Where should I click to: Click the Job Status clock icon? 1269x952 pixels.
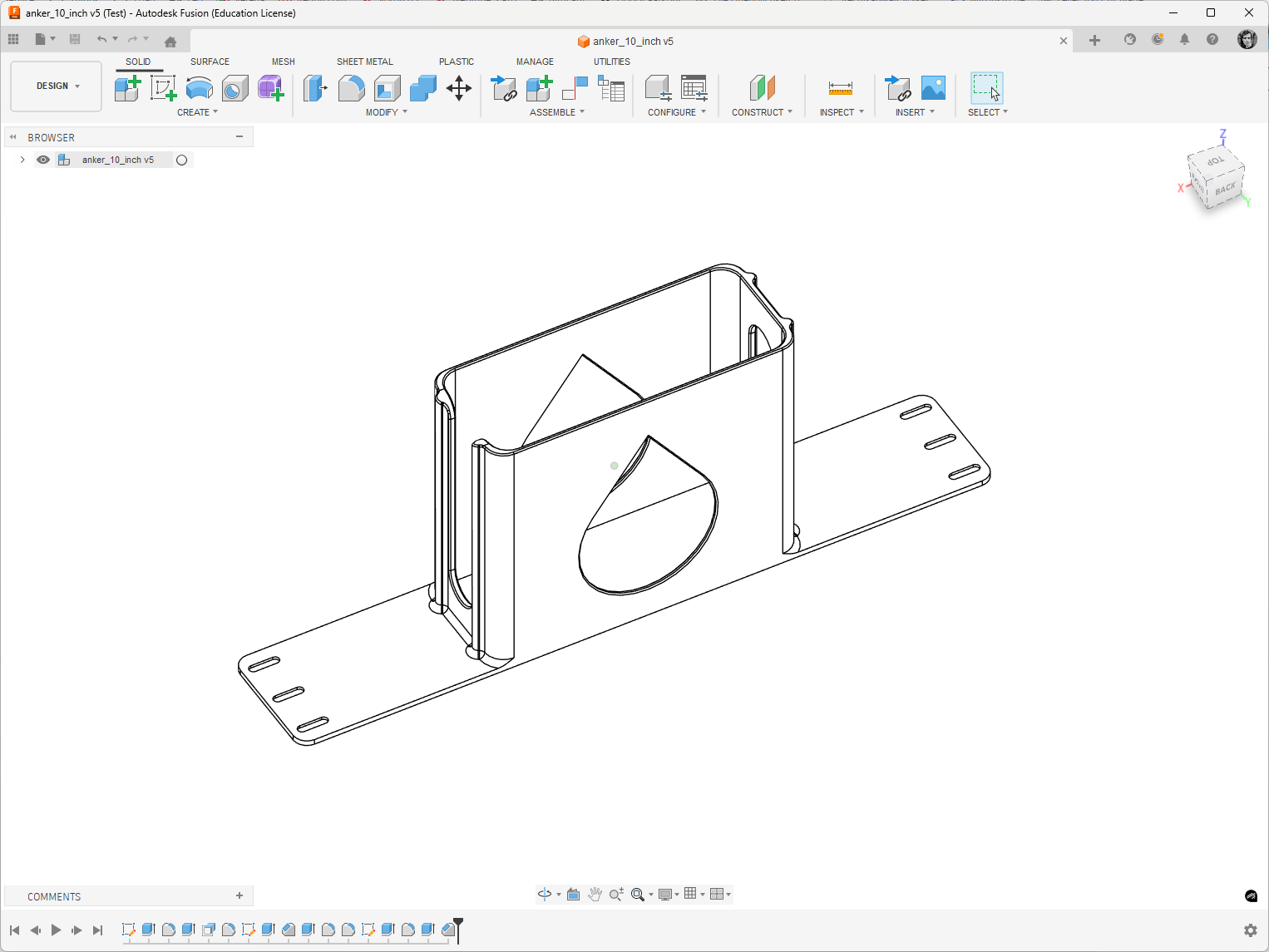point(1158,39)
